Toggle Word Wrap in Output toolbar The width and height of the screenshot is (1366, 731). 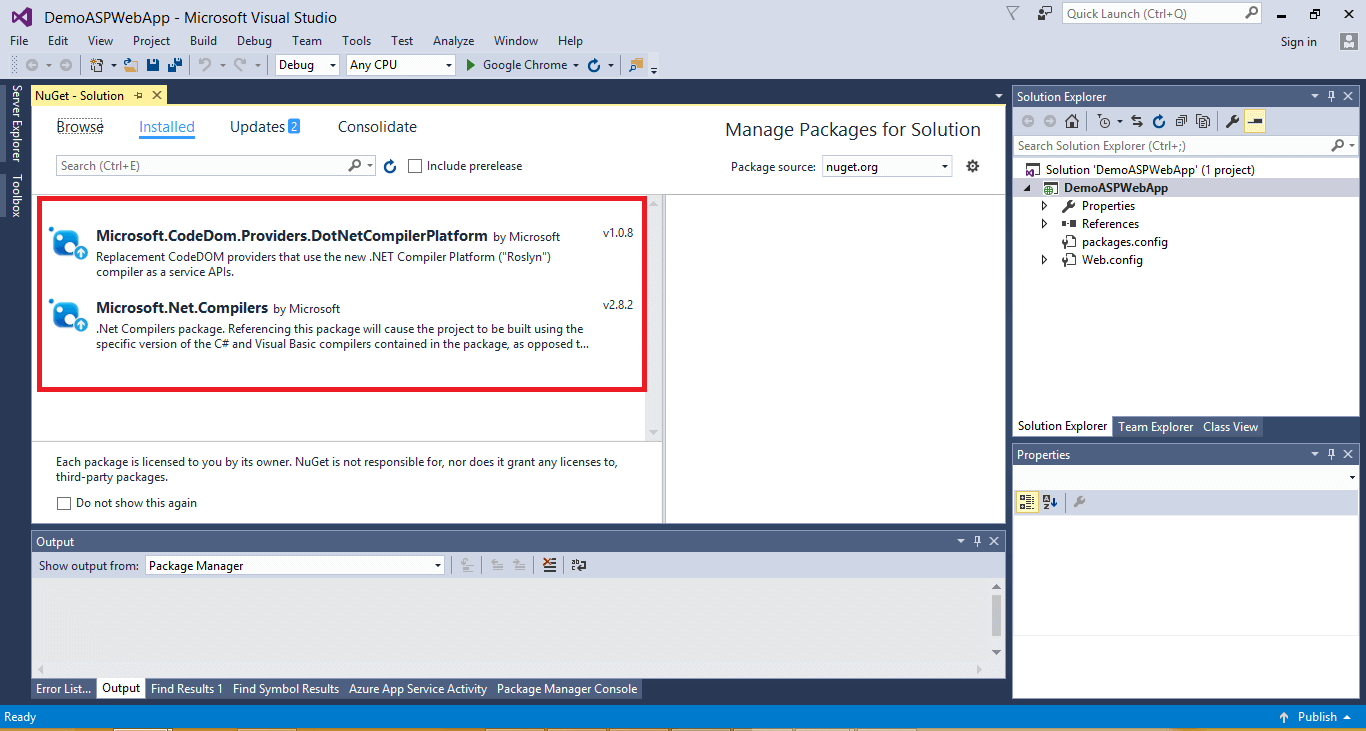[579, 565]
